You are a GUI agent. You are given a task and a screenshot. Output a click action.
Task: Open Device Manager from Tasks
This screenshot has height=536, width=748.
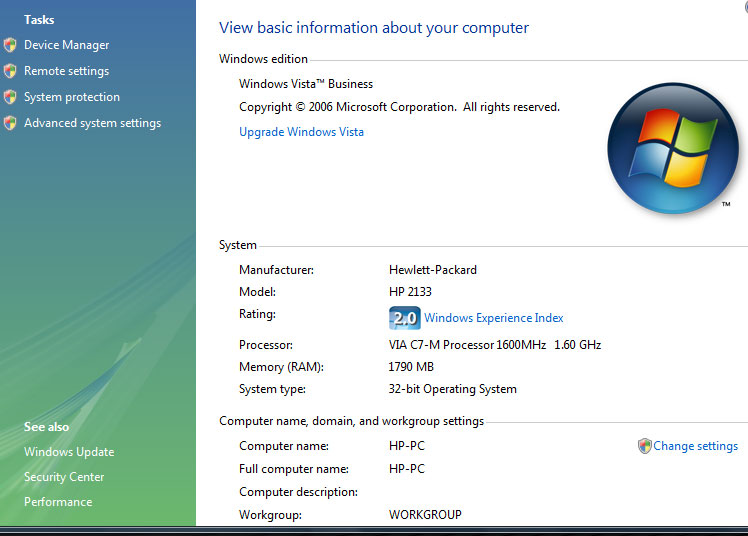(x=66, y=45)
